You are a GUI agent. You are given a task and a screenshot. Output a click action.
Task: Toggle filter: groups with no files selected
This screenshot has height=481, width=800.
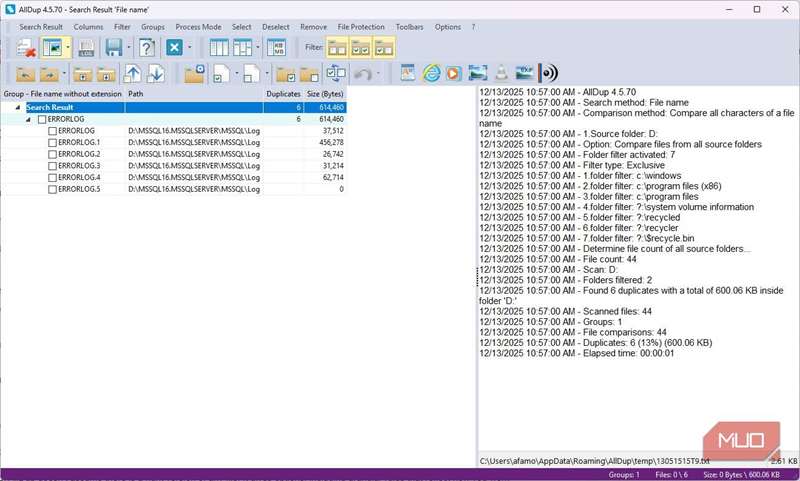coord(337,48)
